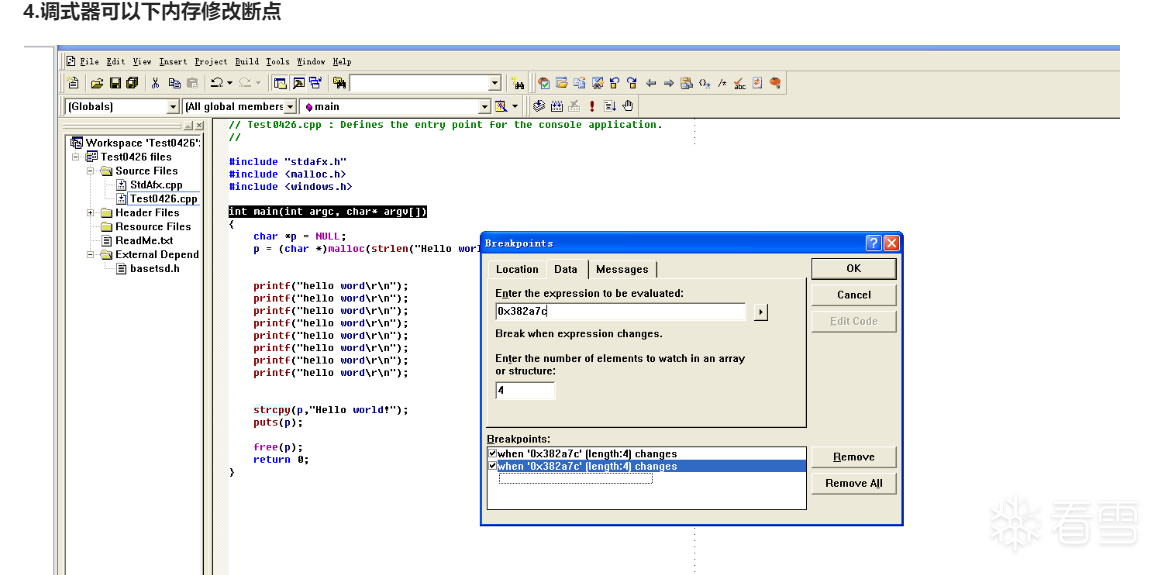
Task: Open the Build menu
Action: [247, 62]
